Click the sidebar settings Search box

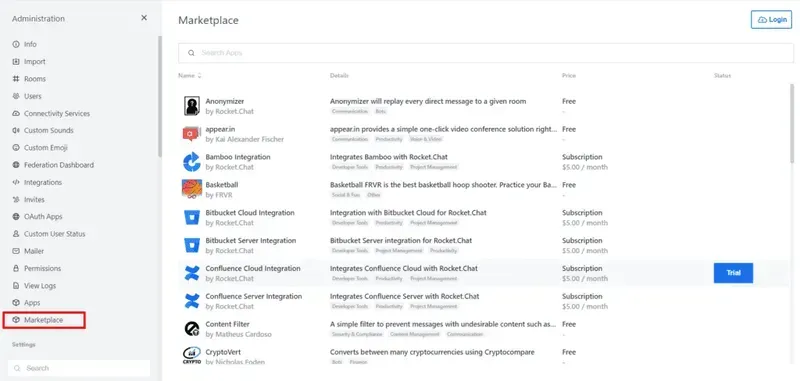(x=79, y=368)
